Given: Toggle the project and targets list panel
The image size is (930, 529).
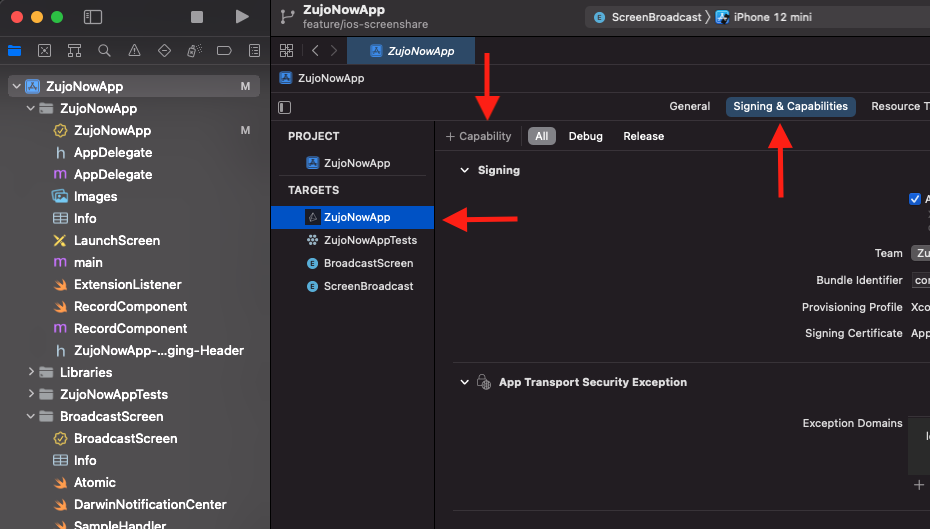Looking at the screenshot, I should [x=285, y=107].
